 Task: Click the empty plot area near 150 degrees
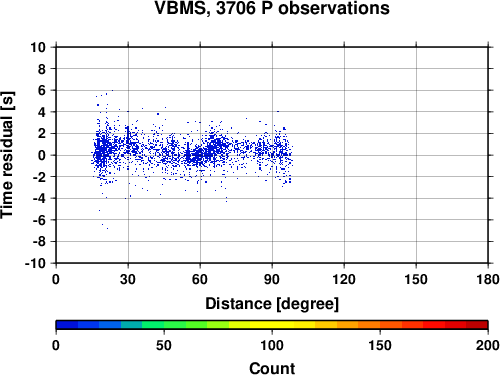(416, 155)
